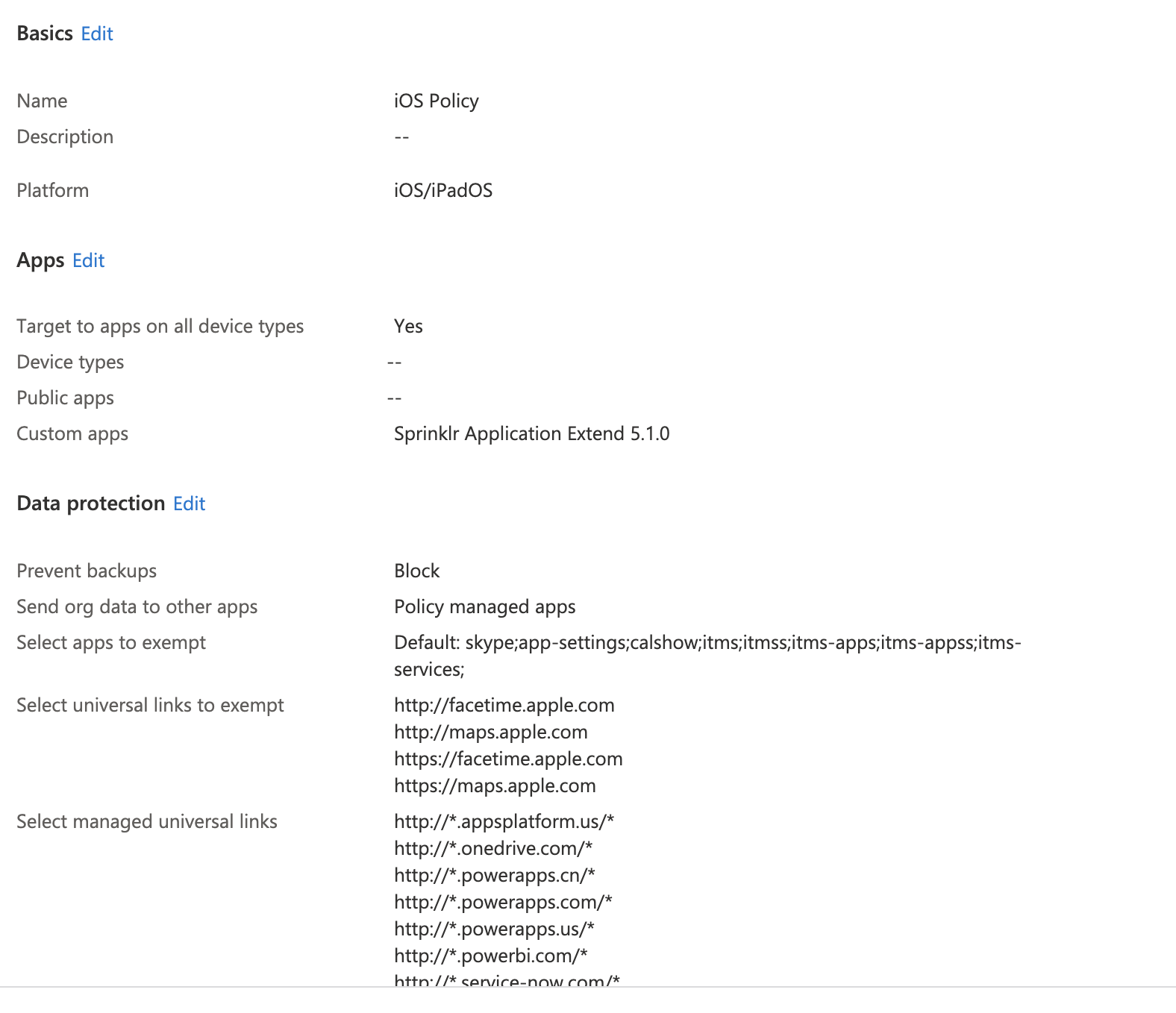Screen dimensions: 1176x1013
Task: Click the exempted apps list starting with skype
Action: [x=707, y=642]
